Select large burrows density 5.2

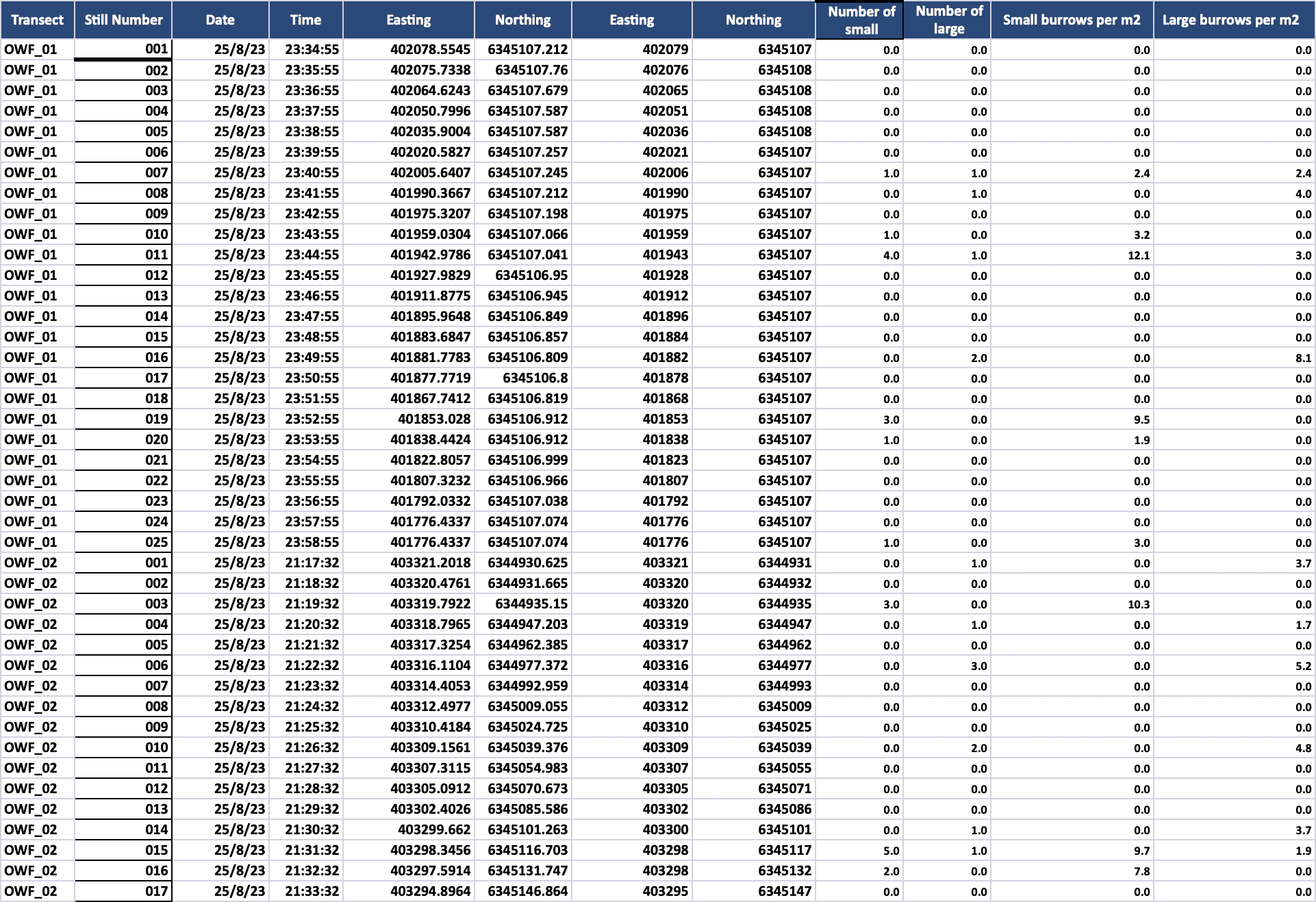coord(1234,665)
